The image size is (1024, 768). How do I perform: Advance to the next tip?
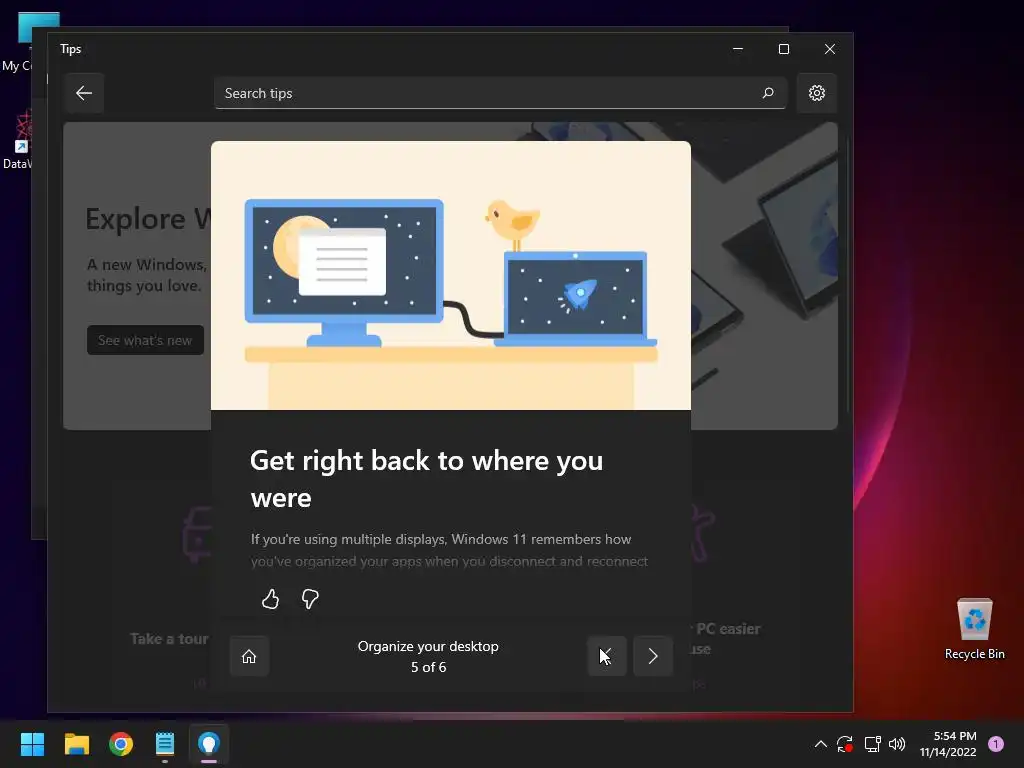652,656
